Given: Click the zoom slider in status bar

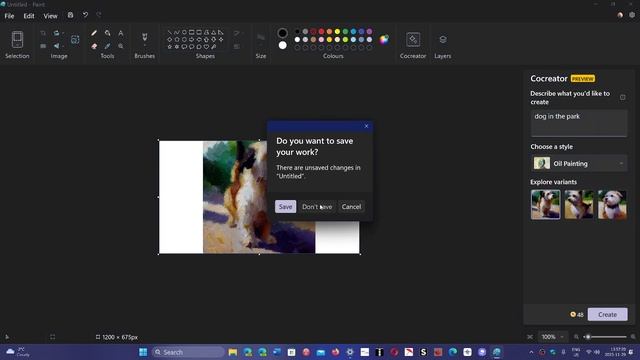Looking at the screenshot, I should coord(606,337).
